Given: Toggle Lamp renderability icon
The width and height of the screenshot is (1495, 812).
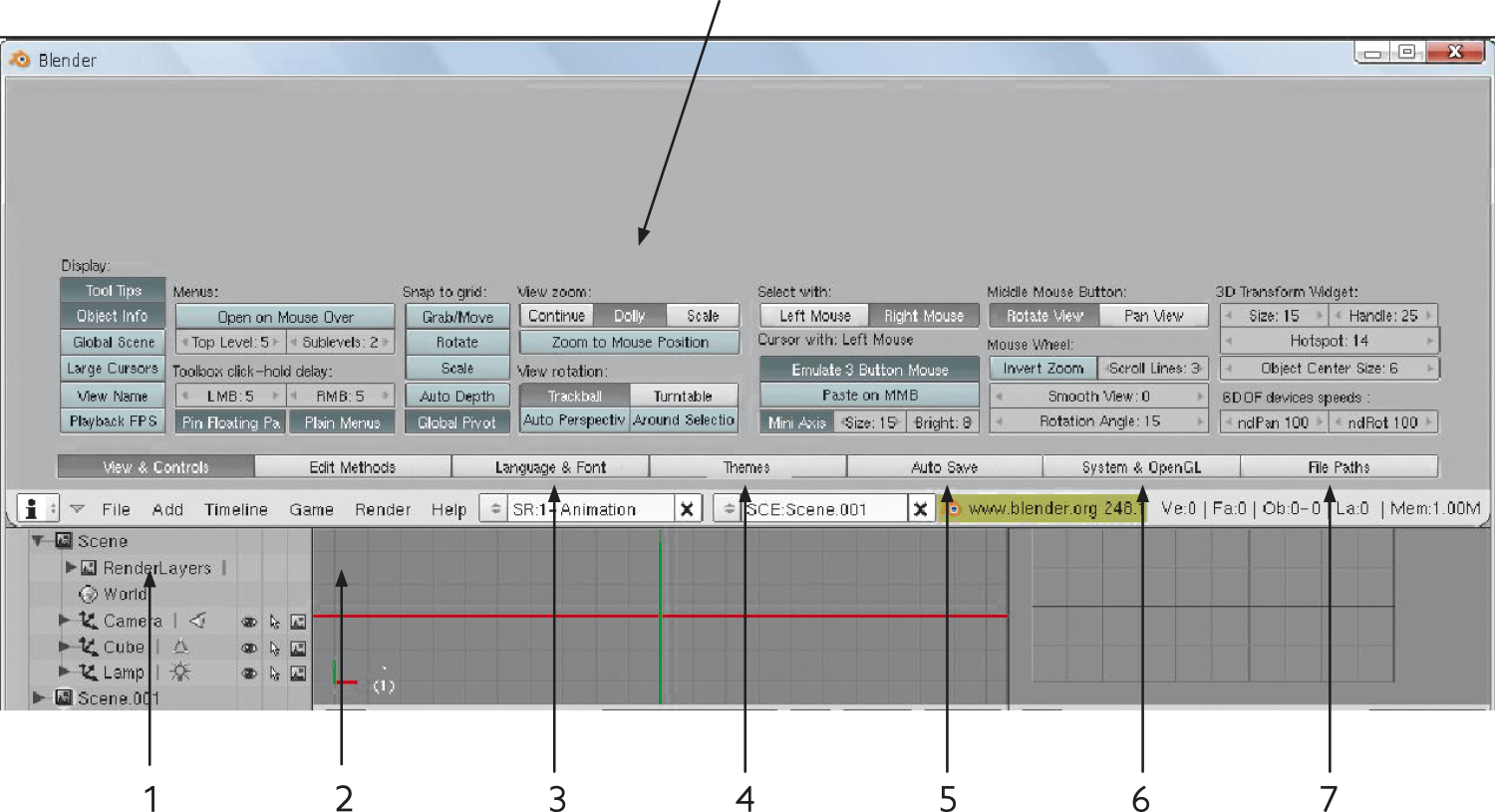Looking at the screenshot, I should click(298, 673).
